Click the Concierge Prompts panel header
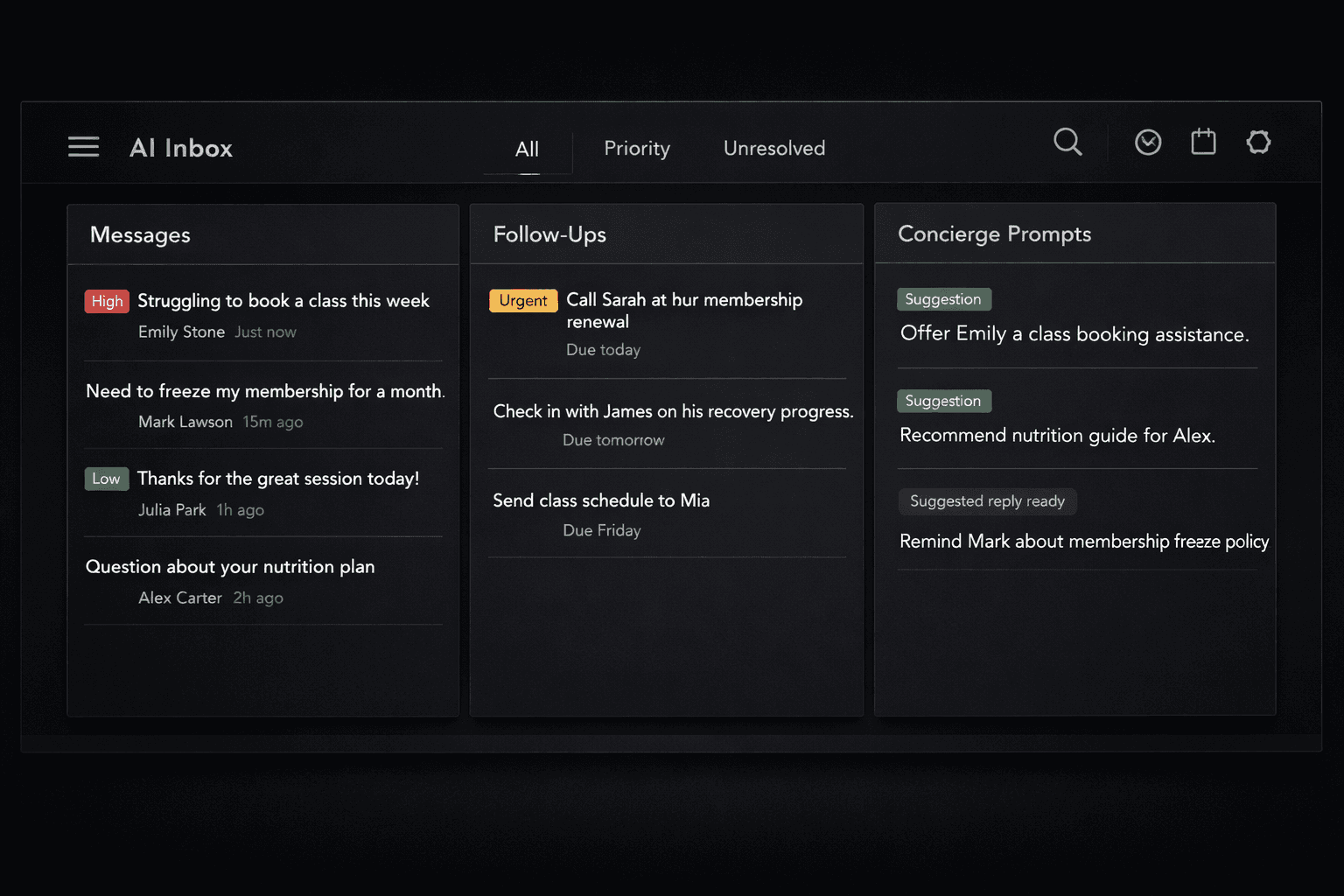Viewport: 1344px width, 896px height. 995,234
